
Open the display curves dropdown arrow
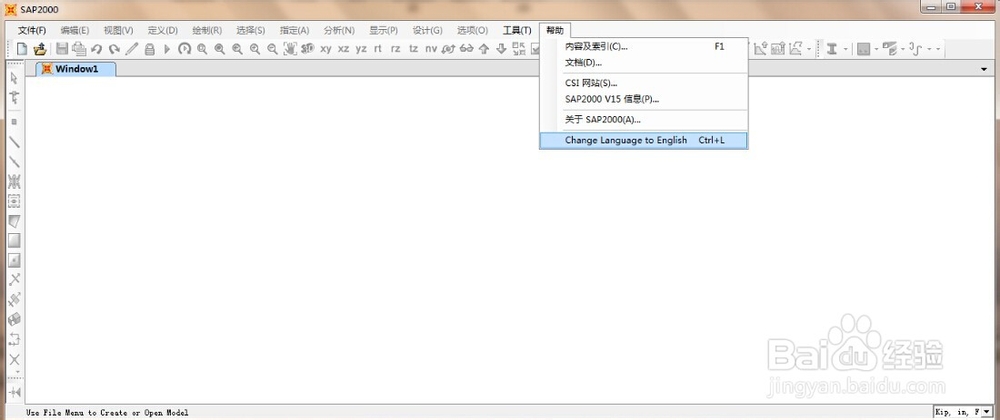coord(930,48)
